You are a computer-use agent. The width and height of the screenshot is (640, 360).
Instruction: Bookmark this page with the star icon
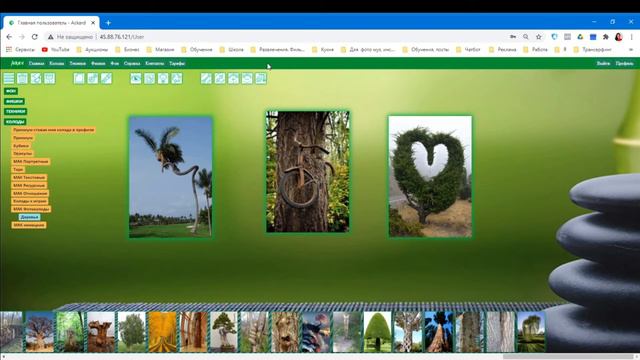coord(539,37)
